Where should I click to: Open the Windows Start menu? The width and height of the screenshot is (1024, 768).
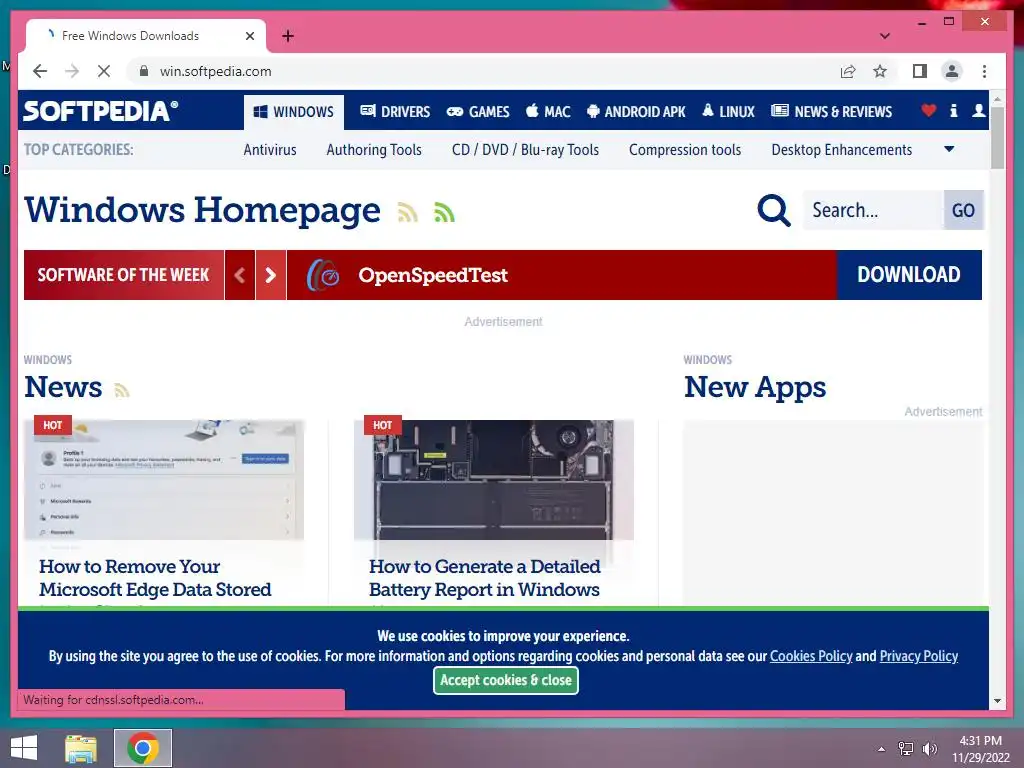pyautogui.click(x=24, y=748)
